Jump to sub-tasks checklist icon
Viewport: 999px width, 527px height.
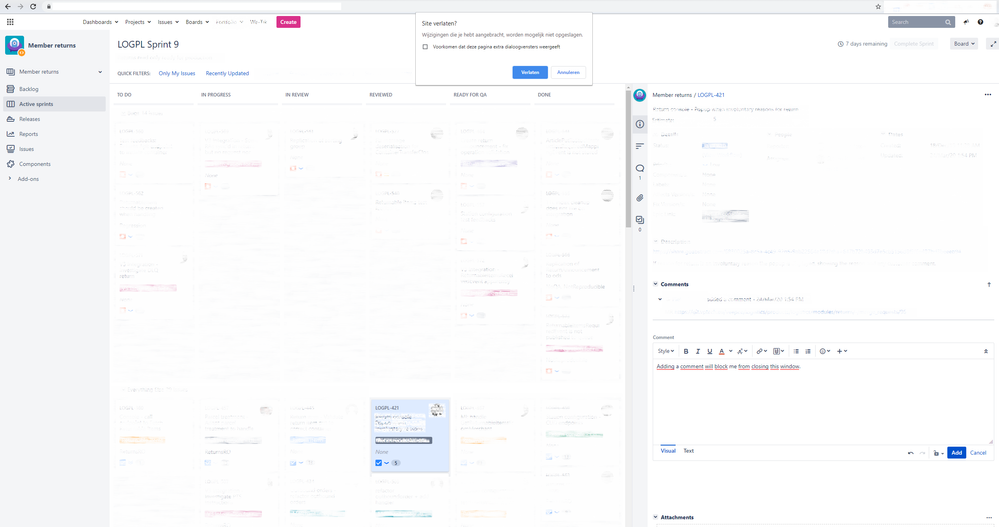(640, 220)
